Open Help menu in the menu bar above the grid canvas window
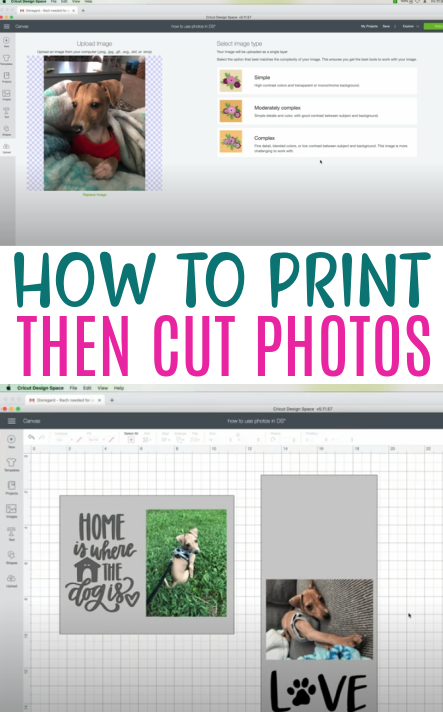 119,388
